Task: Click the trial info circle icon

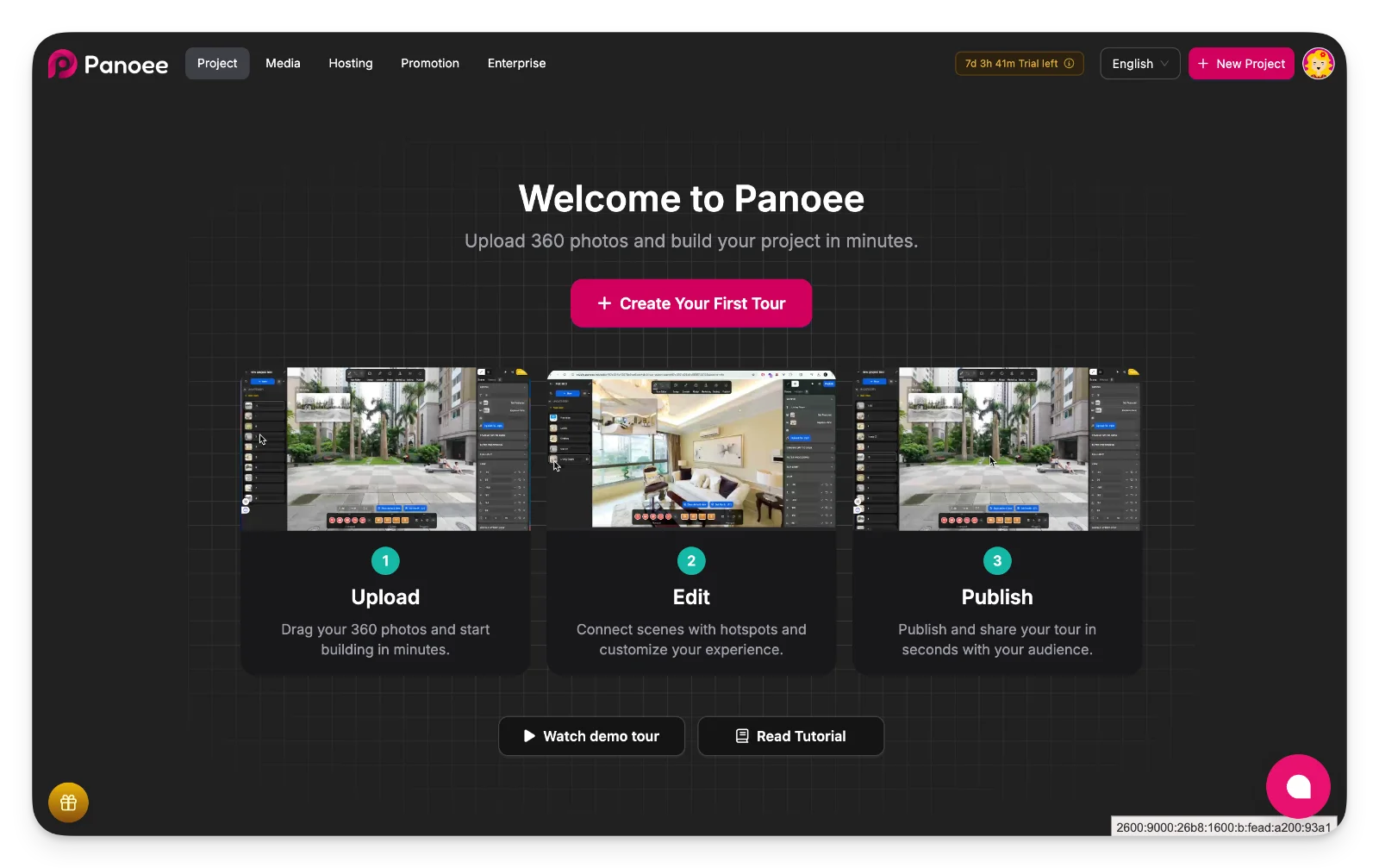Action: [1069, 64]
